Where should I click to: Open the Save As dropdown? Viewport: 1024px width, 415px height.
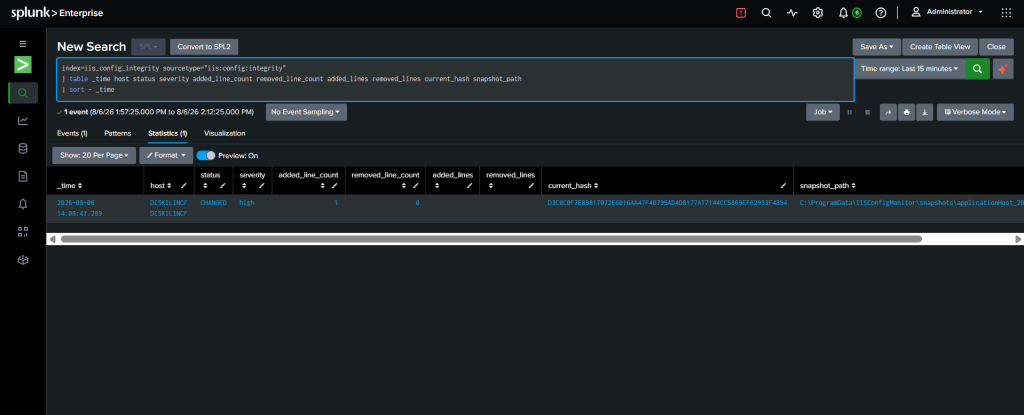tap(876, 47)
